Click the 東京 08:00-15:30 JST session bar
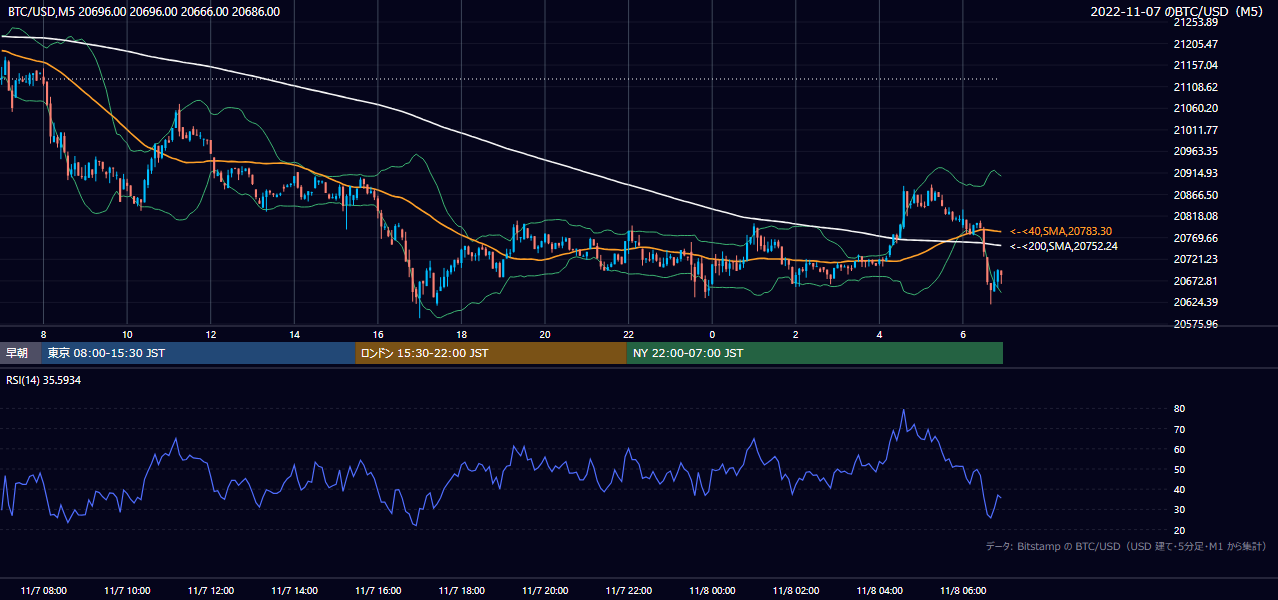This screenshot has height=600, width=1278. click(x=199, y=353)
